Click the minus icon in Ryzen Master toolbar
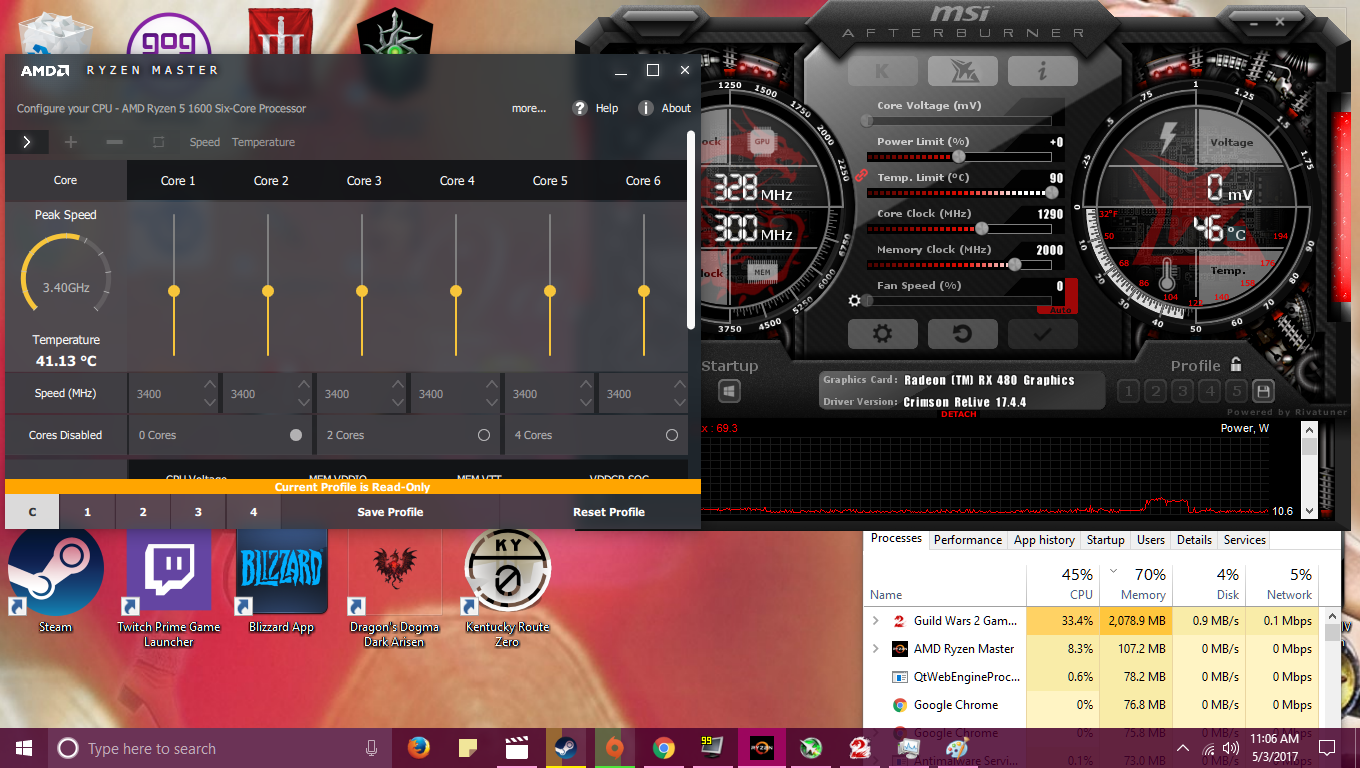Viewport: 1360px width, 768px height. [114, 142]
